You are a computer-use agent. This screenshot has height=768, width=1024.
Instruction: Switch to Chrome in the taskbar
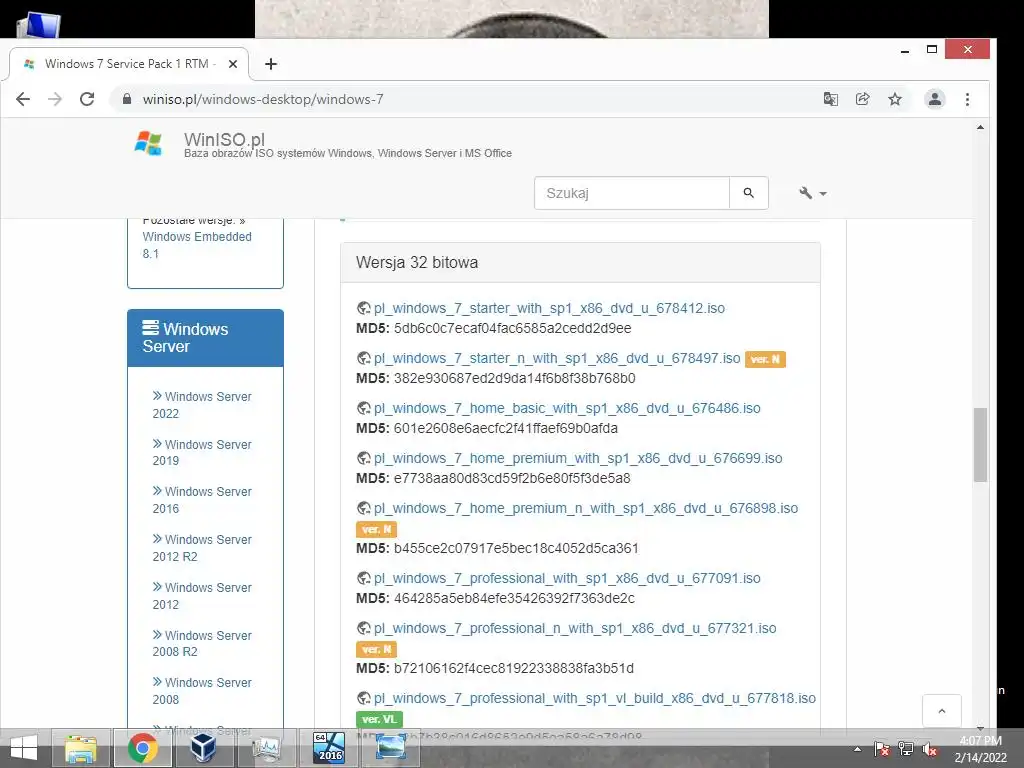(x=142, y=748)
